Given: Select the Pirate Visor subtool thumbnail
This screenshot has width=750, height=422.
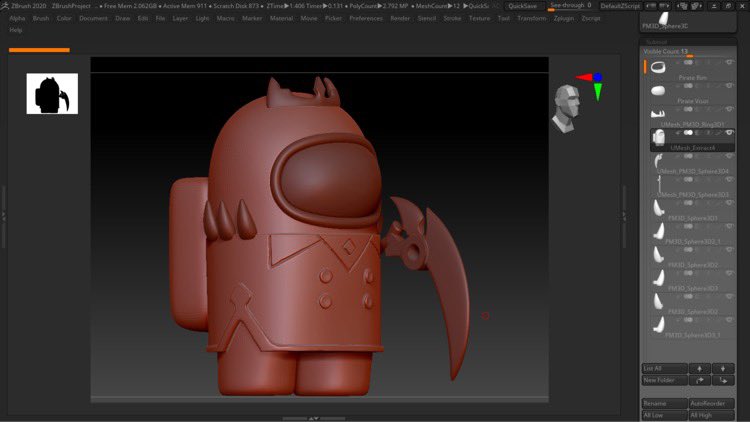Looking at the screenshot, I should coord(658,91).
